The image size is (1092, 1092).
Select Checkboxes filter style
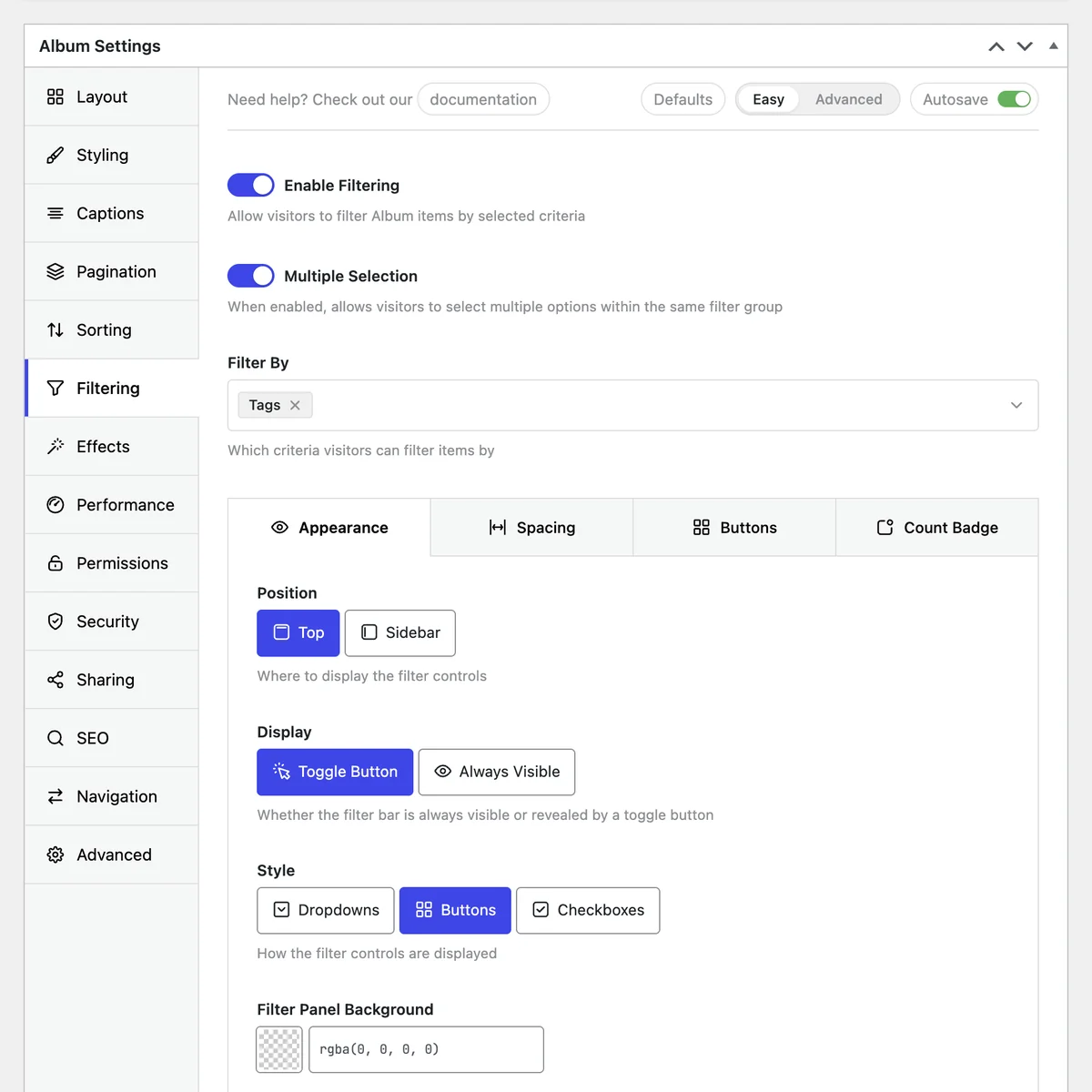(x=588, y=910)
